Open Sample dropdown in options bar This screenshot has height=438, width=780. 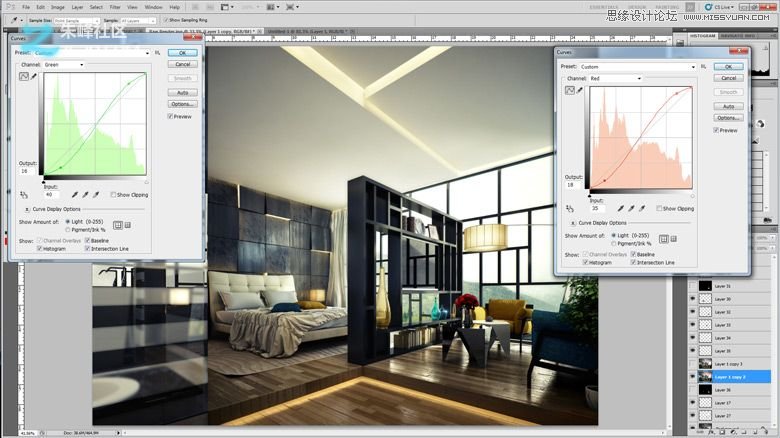coord(138,21)
